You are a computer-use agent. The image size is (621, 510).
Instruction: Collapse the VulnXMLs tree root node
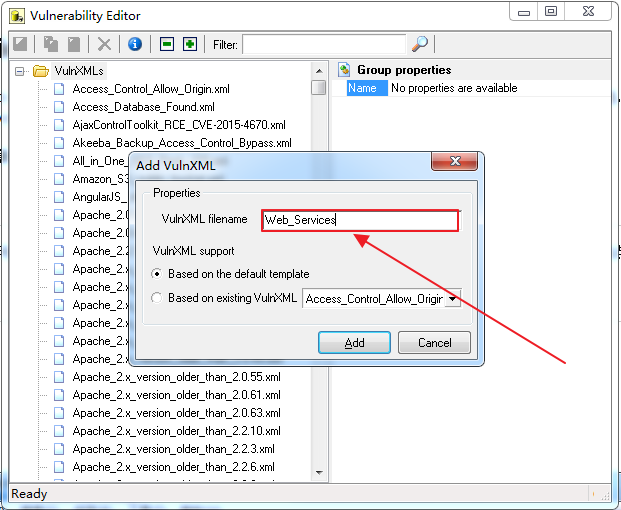[19, 71]
